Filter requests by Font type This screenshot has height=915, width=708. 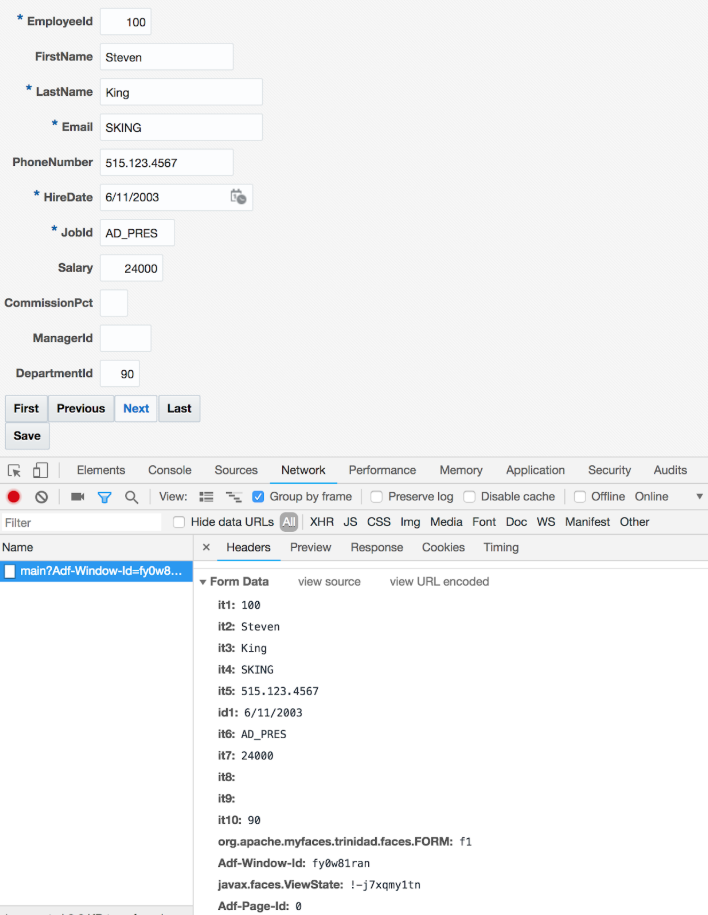pyautogui.click(x=484, y=522)
